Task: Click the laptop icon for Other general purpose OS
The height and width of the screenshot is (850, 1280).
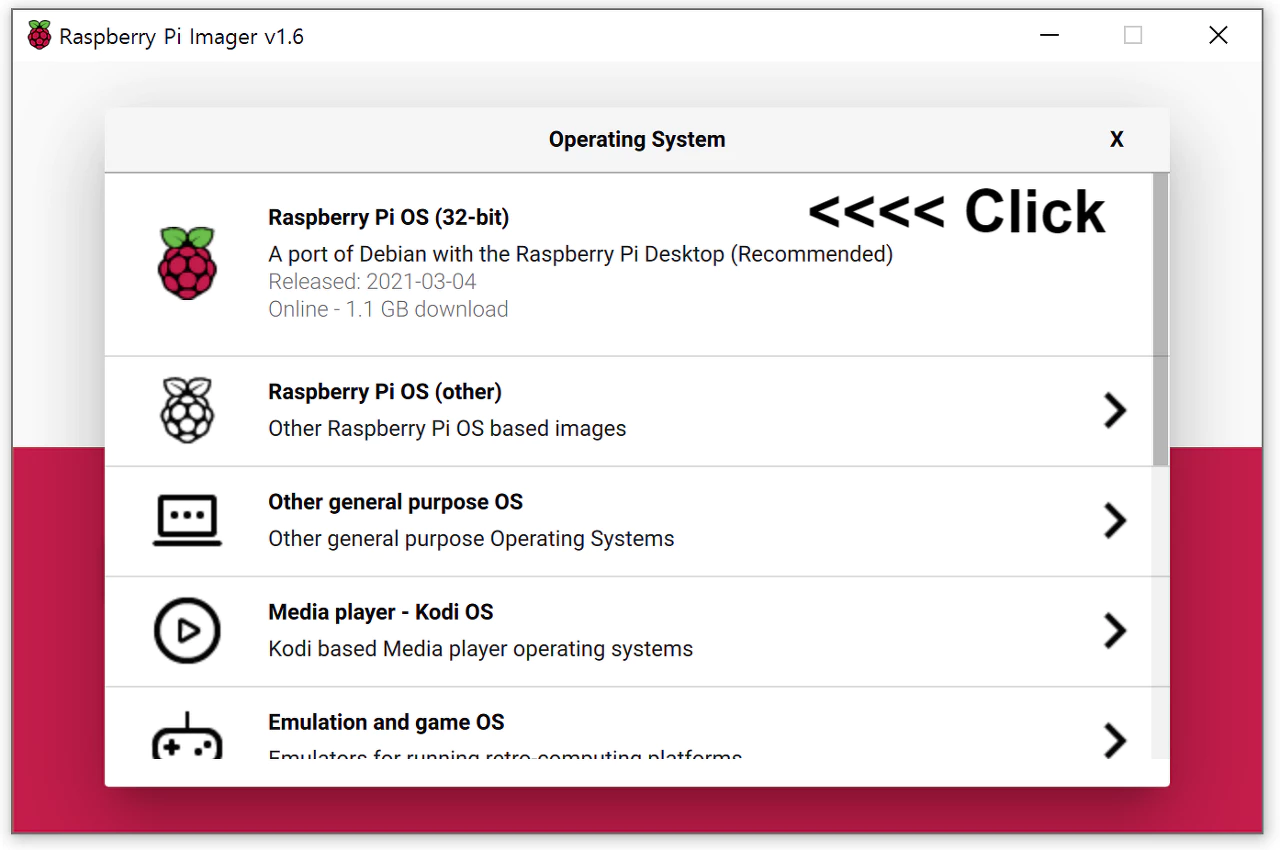Action: point(187,521)
